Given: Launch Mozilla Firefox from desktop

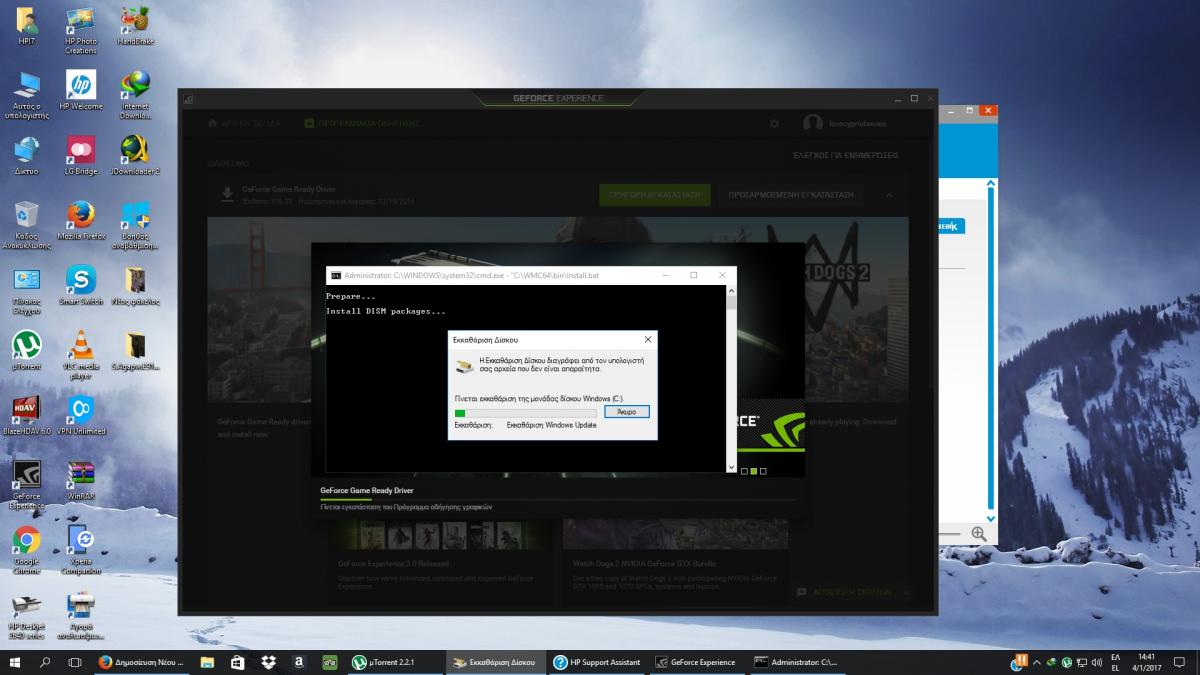Looking at the screenshot, I should click(81, 221).
